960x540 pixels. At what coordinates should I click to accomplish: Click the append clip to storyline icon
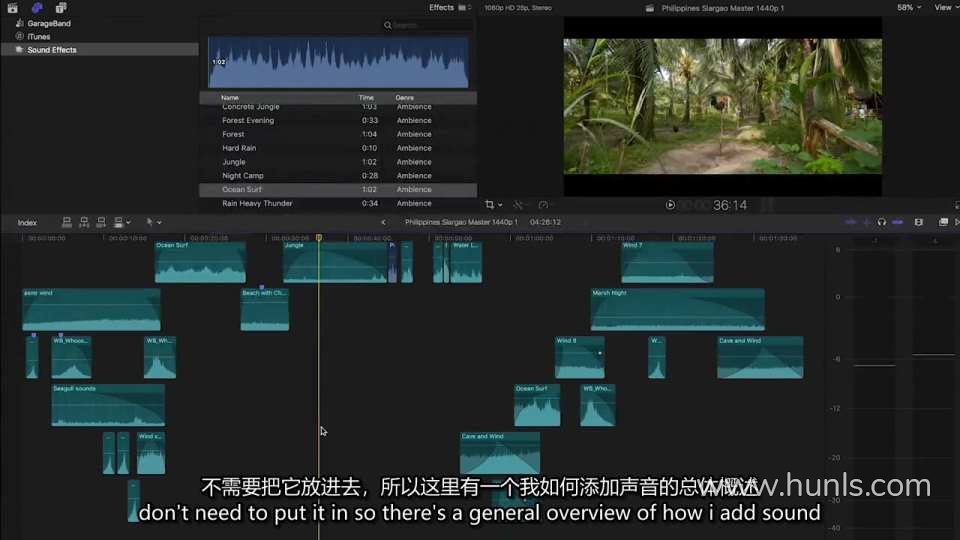pyautogui.click(x=101, y=222)
